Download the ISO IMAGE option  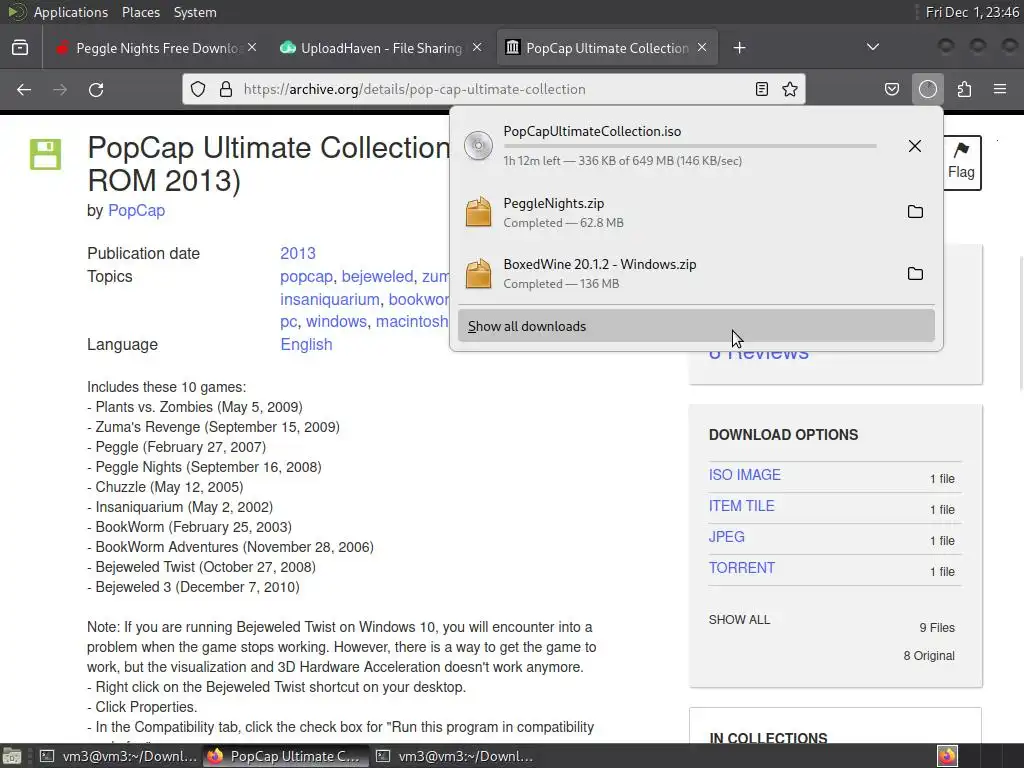(x=744, y=475)
